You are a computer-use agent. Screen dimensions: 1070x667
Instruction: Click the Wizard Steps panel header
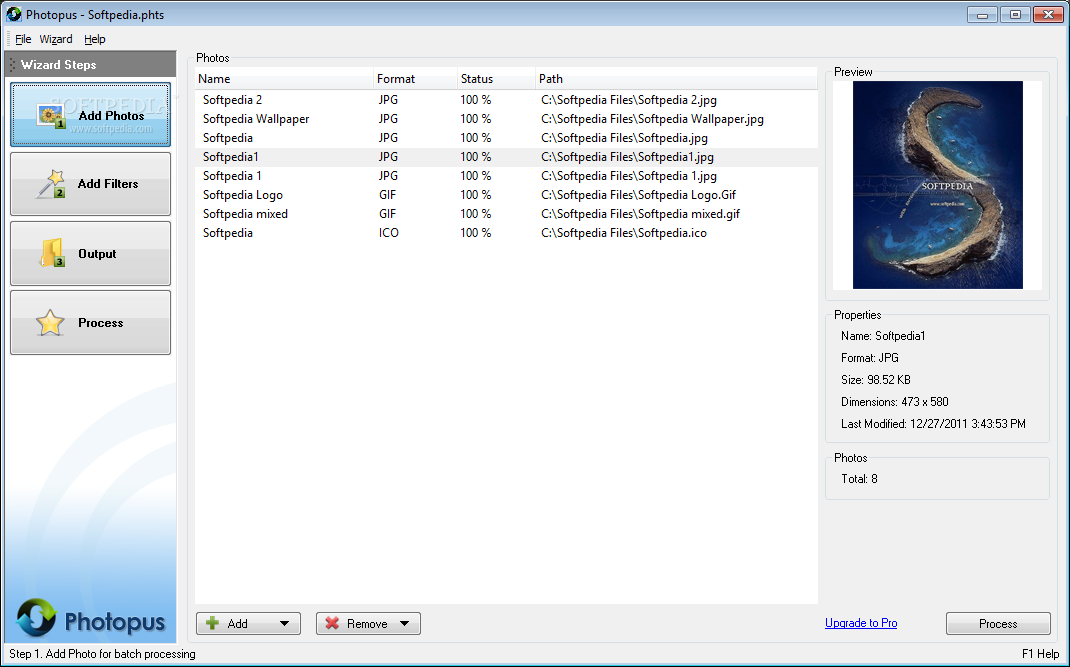[90, 65]
